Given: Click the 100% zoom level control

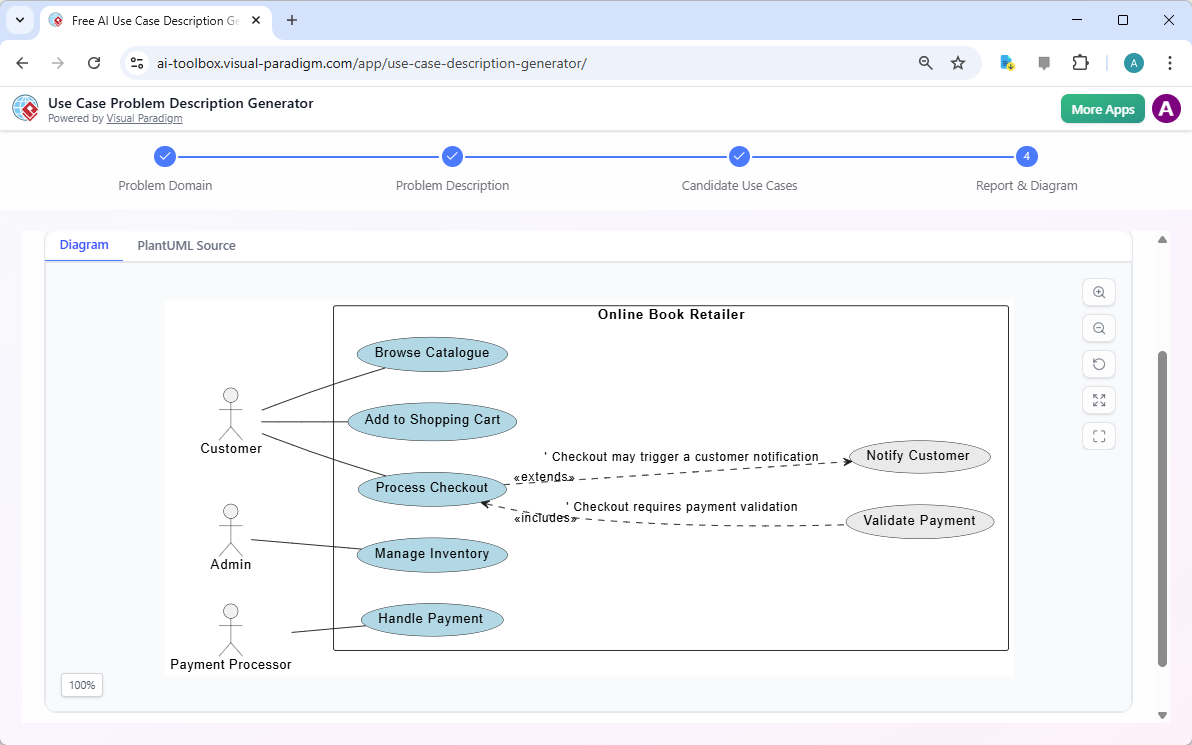Looking at the screenshot, I should coord(81,685).
